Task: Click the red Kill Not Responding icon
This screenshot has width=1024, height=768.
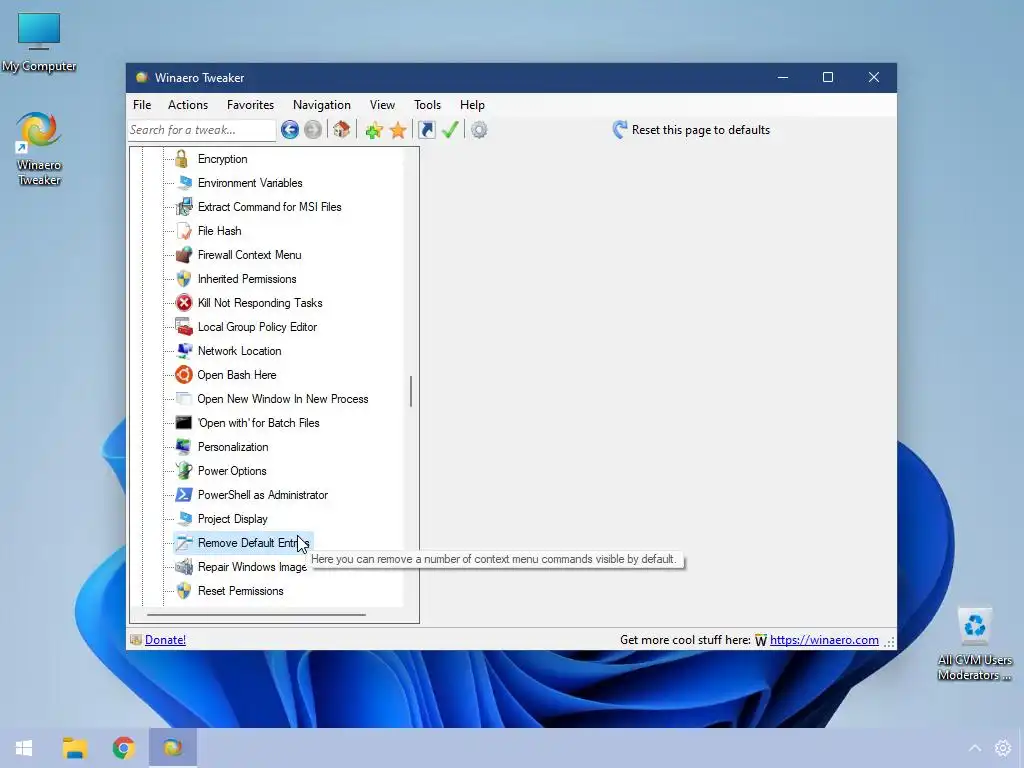Action: (x=184, y=303)
